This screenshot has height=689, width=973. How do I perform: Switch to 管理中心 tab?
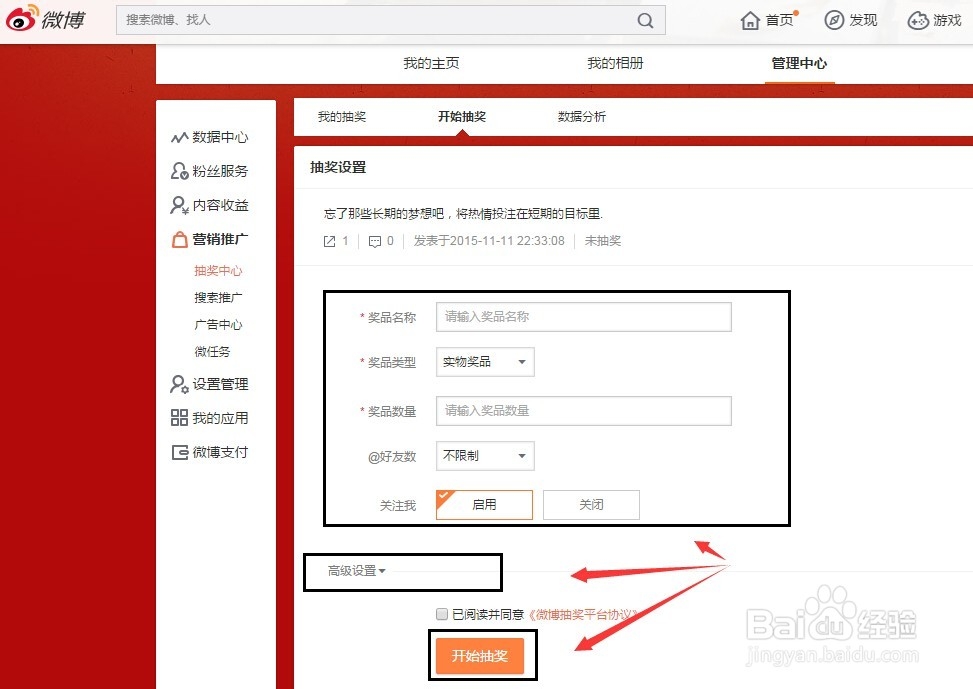799,63
